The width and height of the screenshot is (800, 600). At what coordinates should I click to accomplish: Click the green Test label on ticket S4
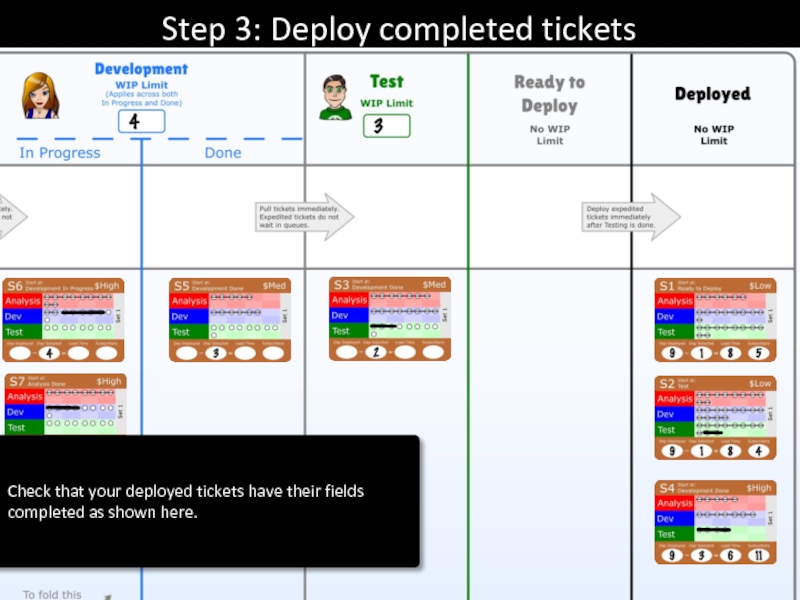674,534
